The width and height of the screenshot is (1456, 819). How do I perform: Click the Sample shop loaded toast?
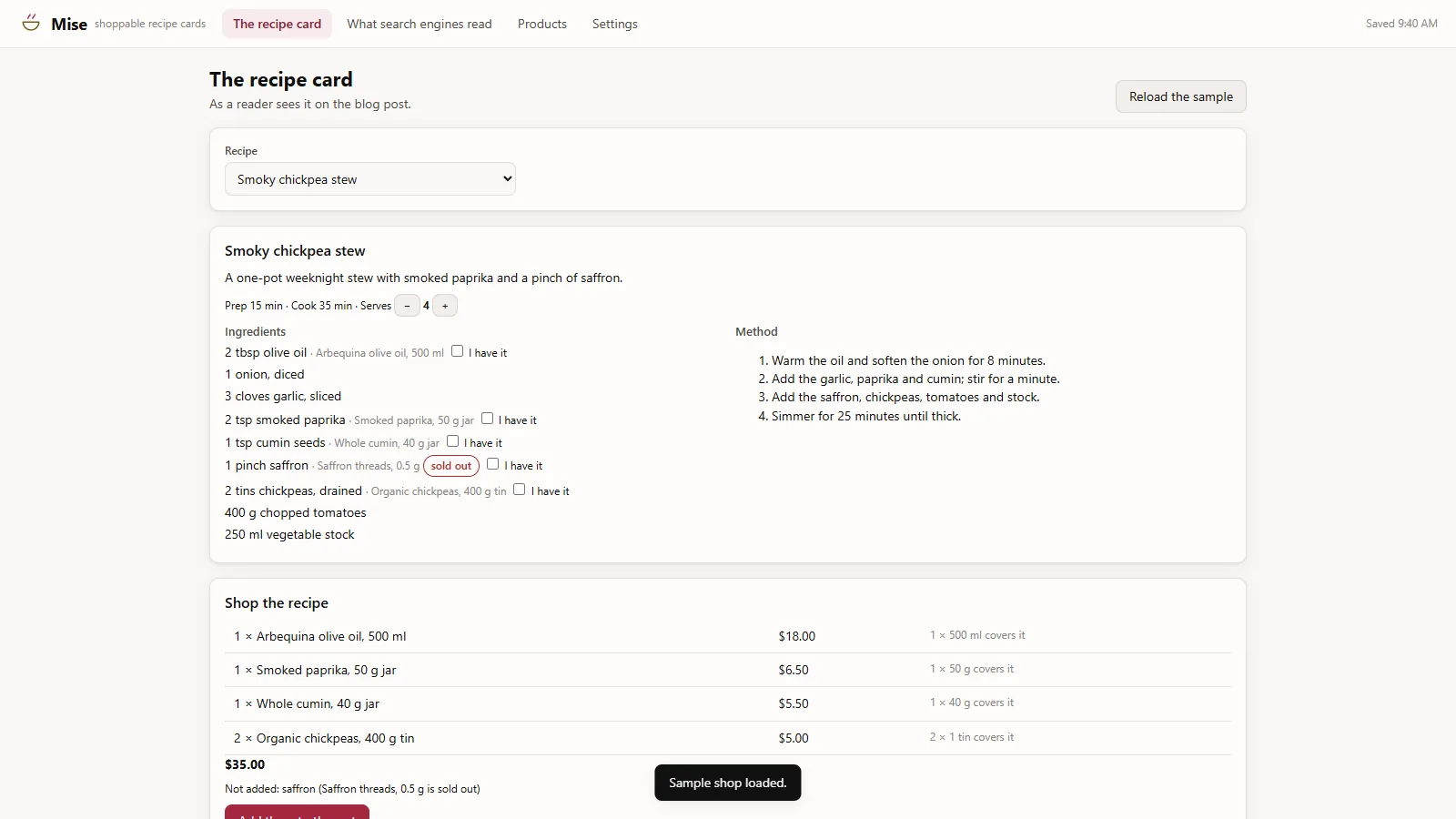pos(728,783)
